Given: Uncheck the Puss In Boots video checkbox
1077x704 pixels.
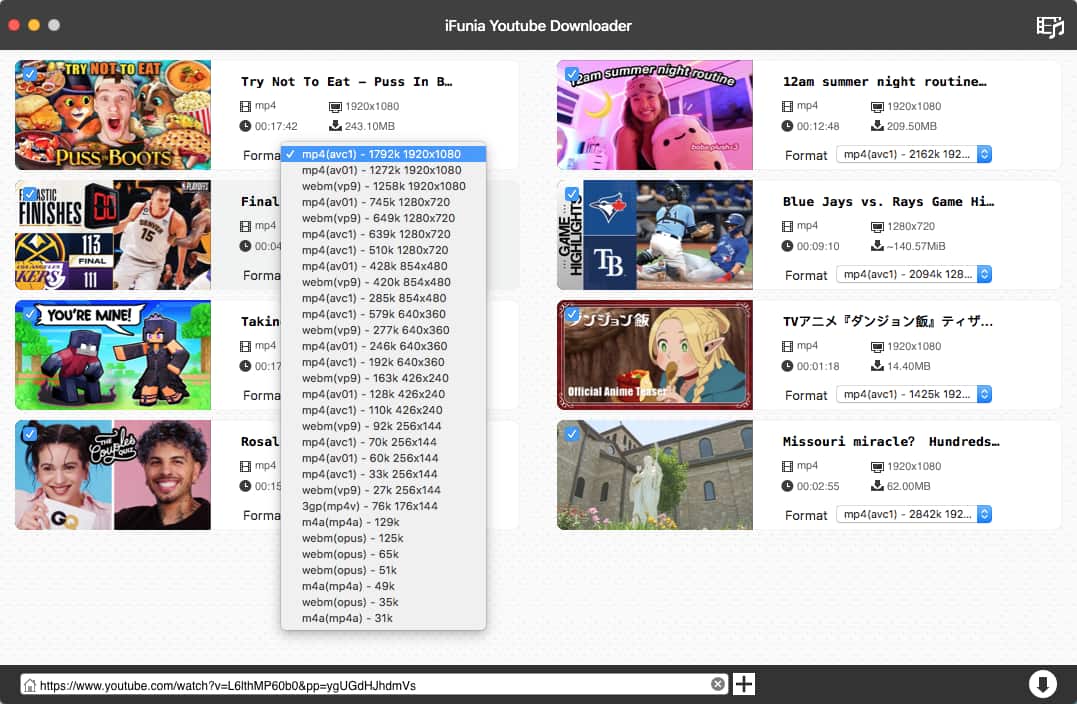Looking at the screenshot, I should (30, 74).
